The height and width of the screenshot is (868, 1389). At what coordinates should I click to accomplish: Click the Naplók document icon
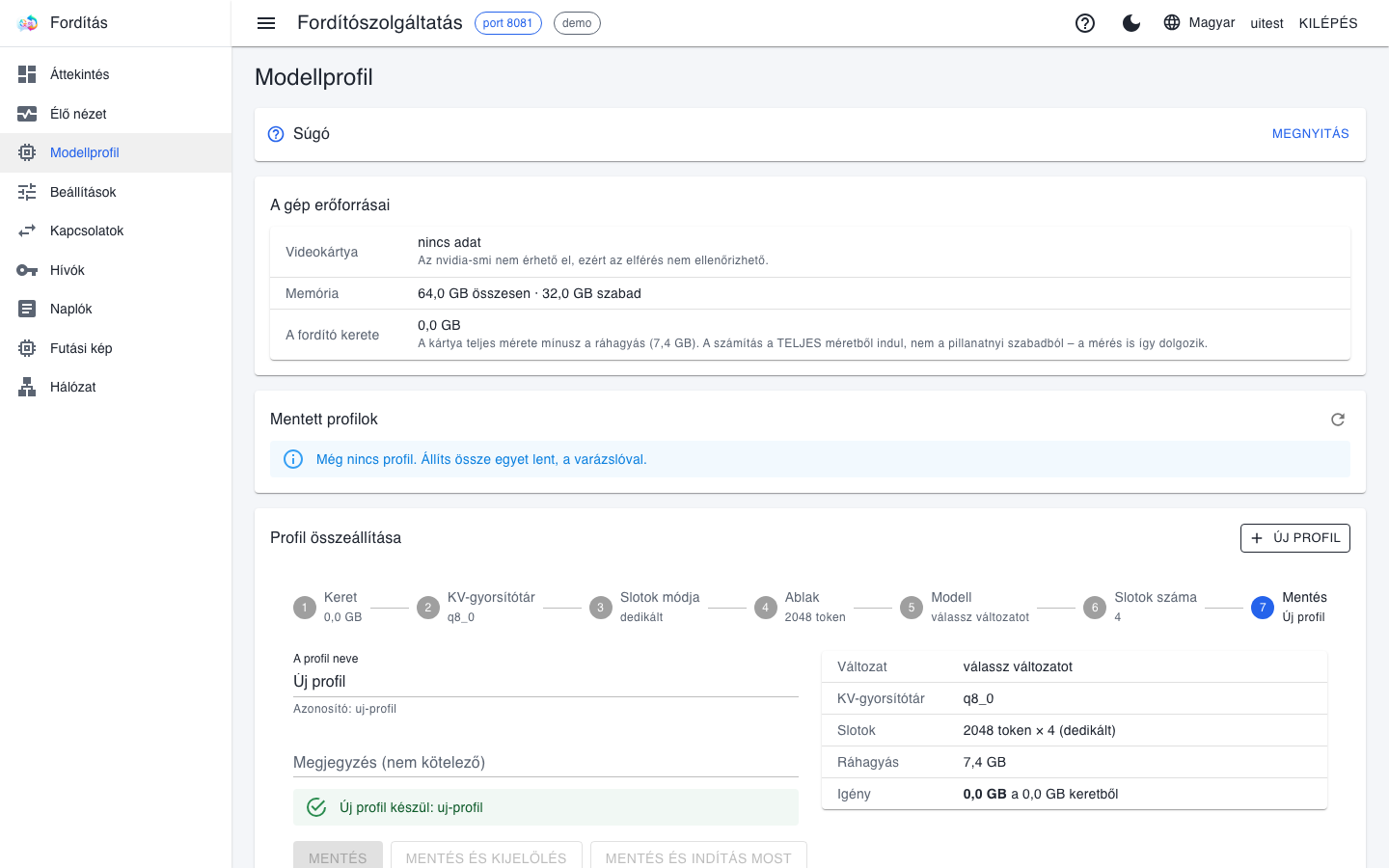(x=27, y=309)
